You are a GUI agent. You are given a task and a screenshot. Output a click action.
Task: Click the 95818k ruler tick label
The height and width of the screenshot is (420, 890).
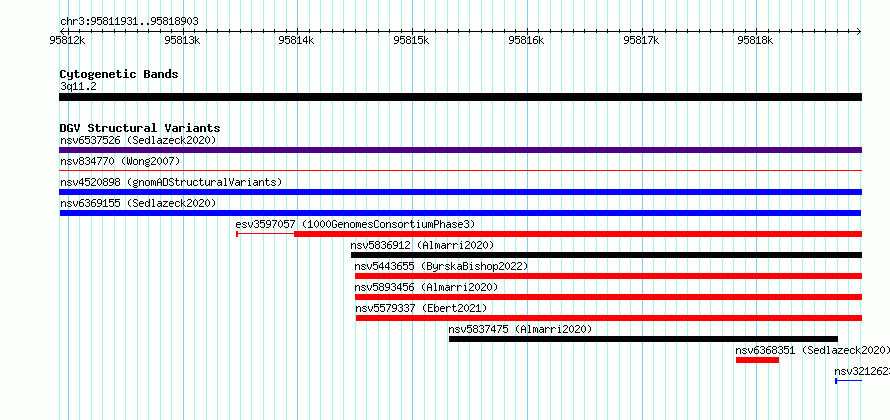pyautogui.click(x=755, y=40)
